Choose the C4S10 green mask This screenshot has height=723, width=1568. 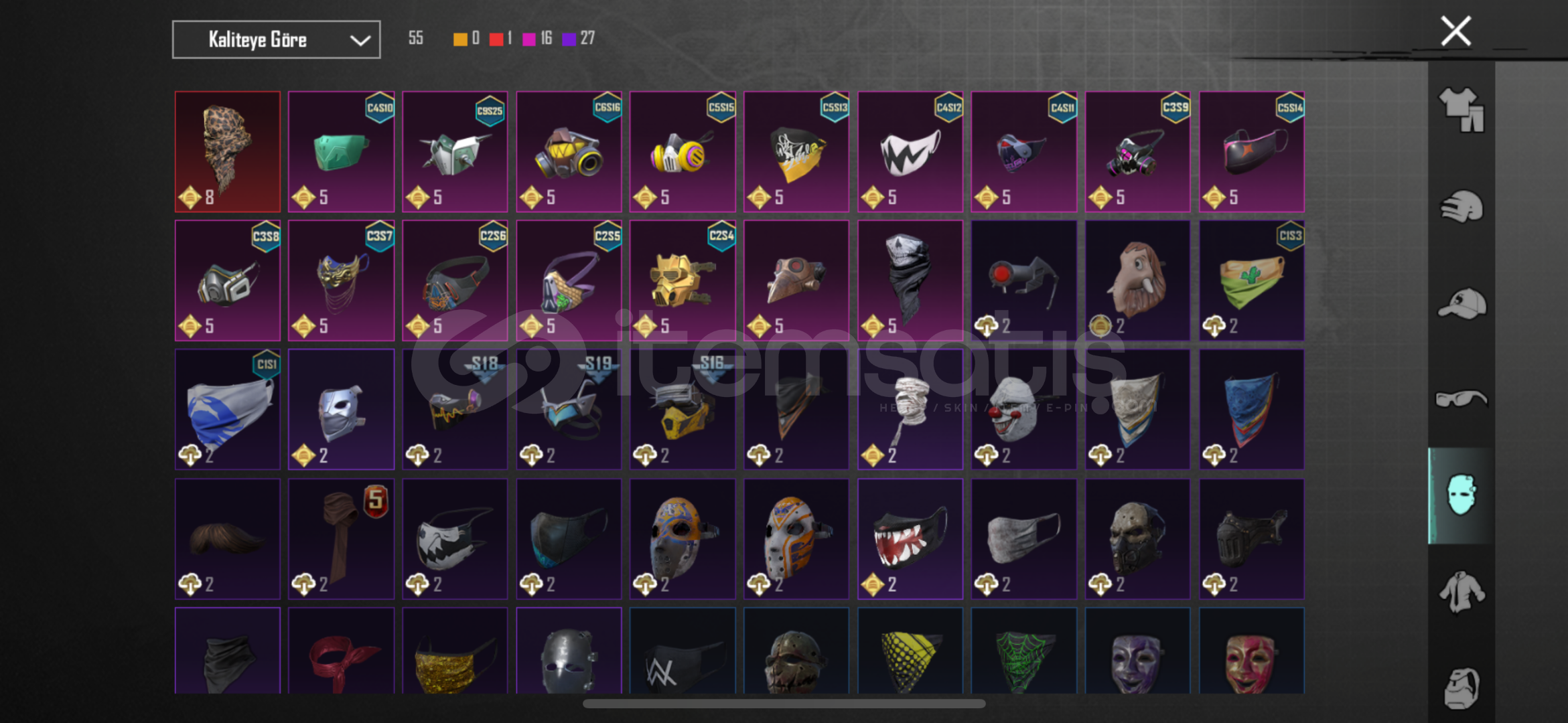[x=342, y=152]
